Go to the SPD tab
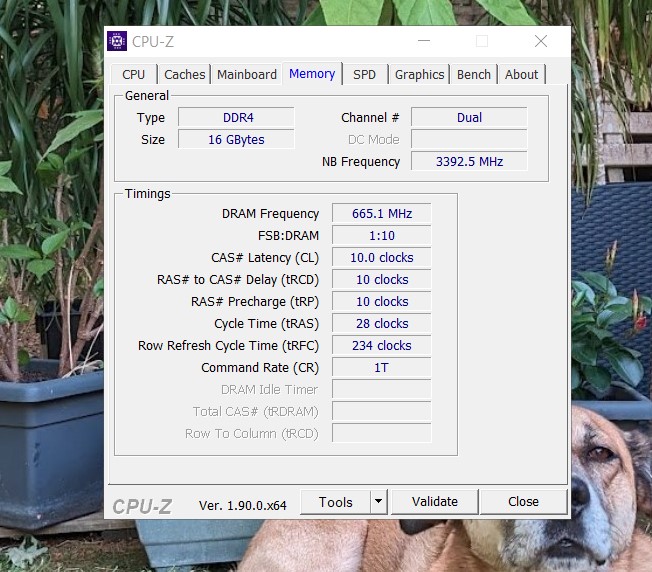 (x=364, y=74)
